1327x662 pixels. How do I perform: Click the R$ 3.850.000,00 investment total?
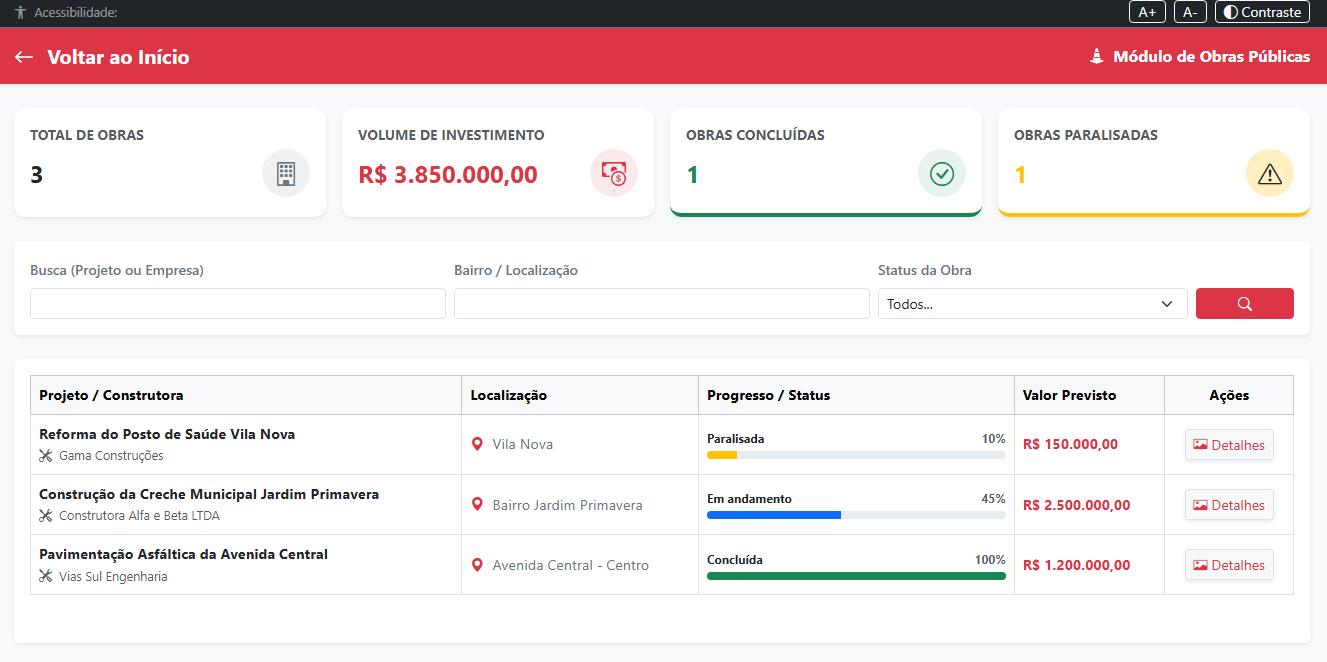click(448, 175)
